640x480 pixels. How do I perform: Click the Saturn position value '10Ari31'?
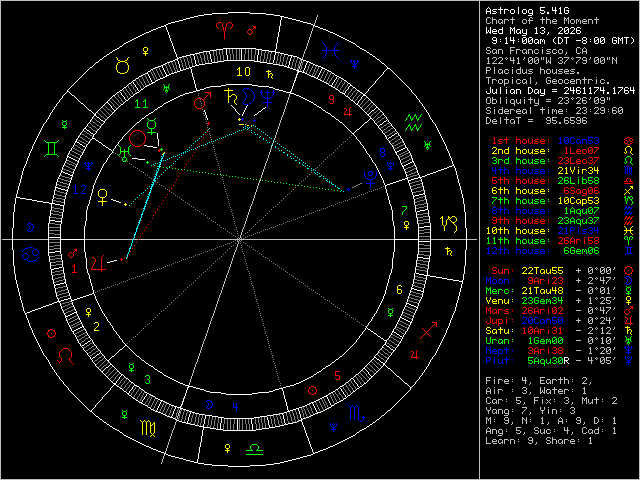(x=542, y=331)
